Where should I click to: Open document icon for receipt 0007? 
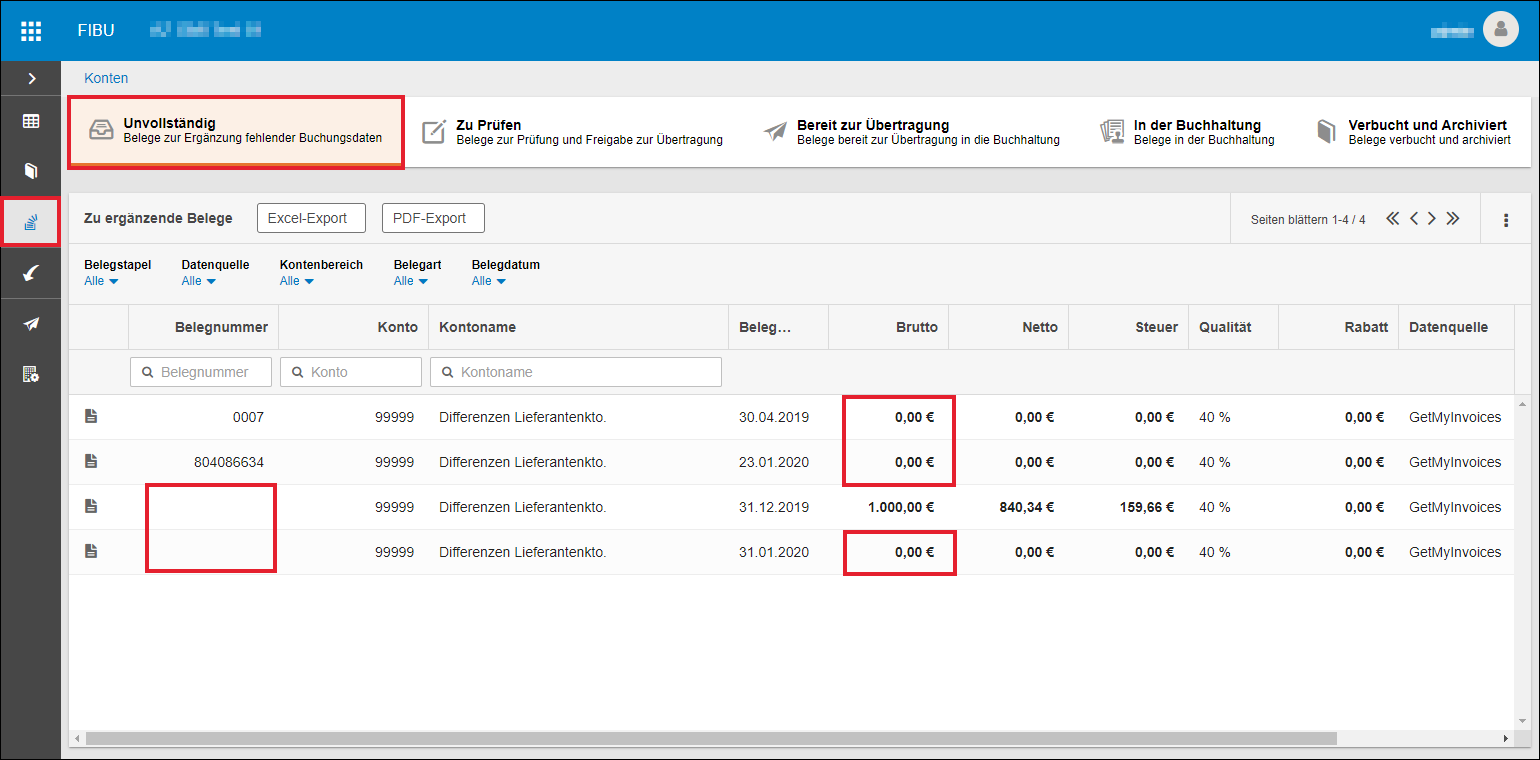tap(91, 417)
